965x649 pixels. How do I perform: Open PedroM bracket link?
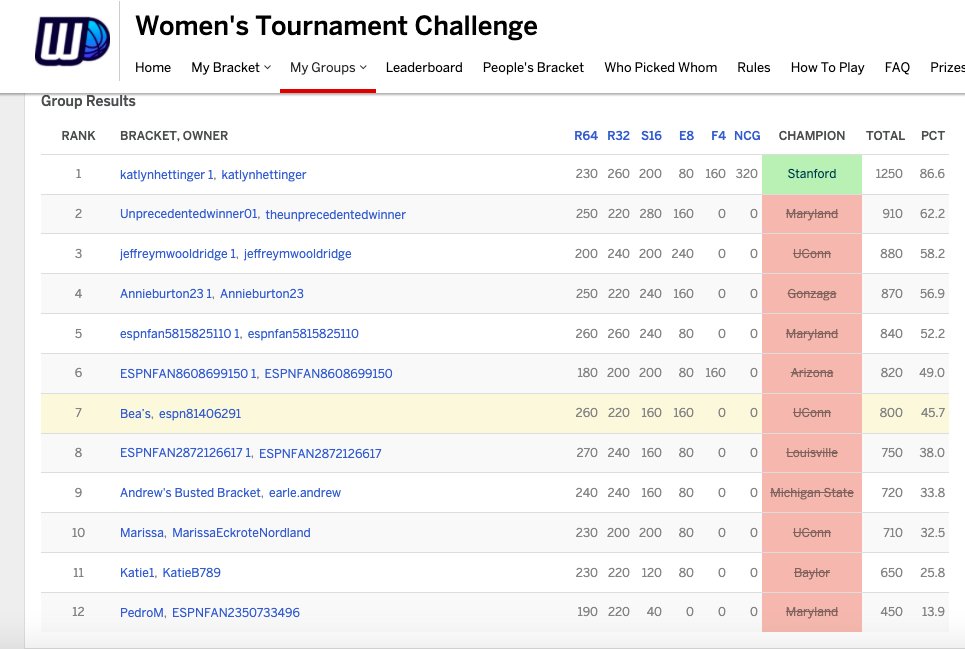[142, 613]
